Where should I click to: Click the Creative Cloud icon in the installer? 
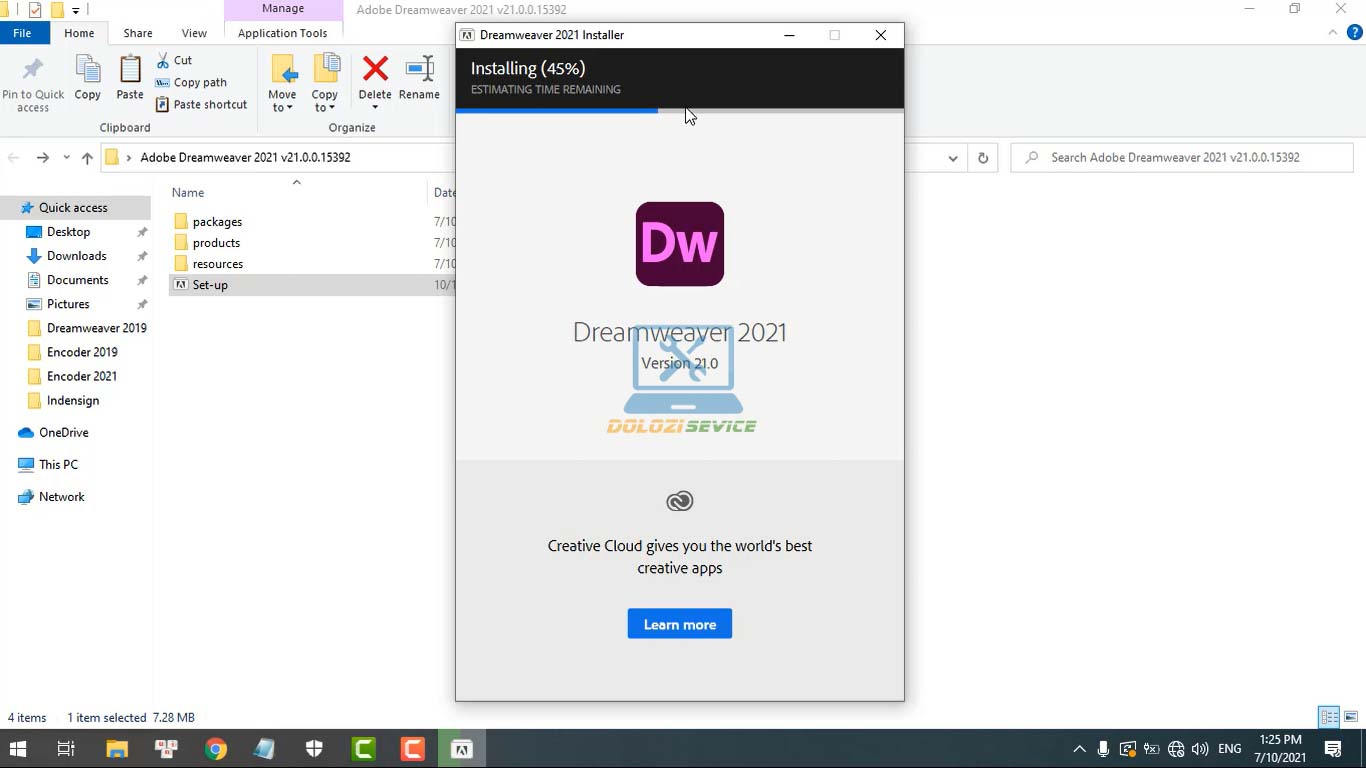coord(679,500)
